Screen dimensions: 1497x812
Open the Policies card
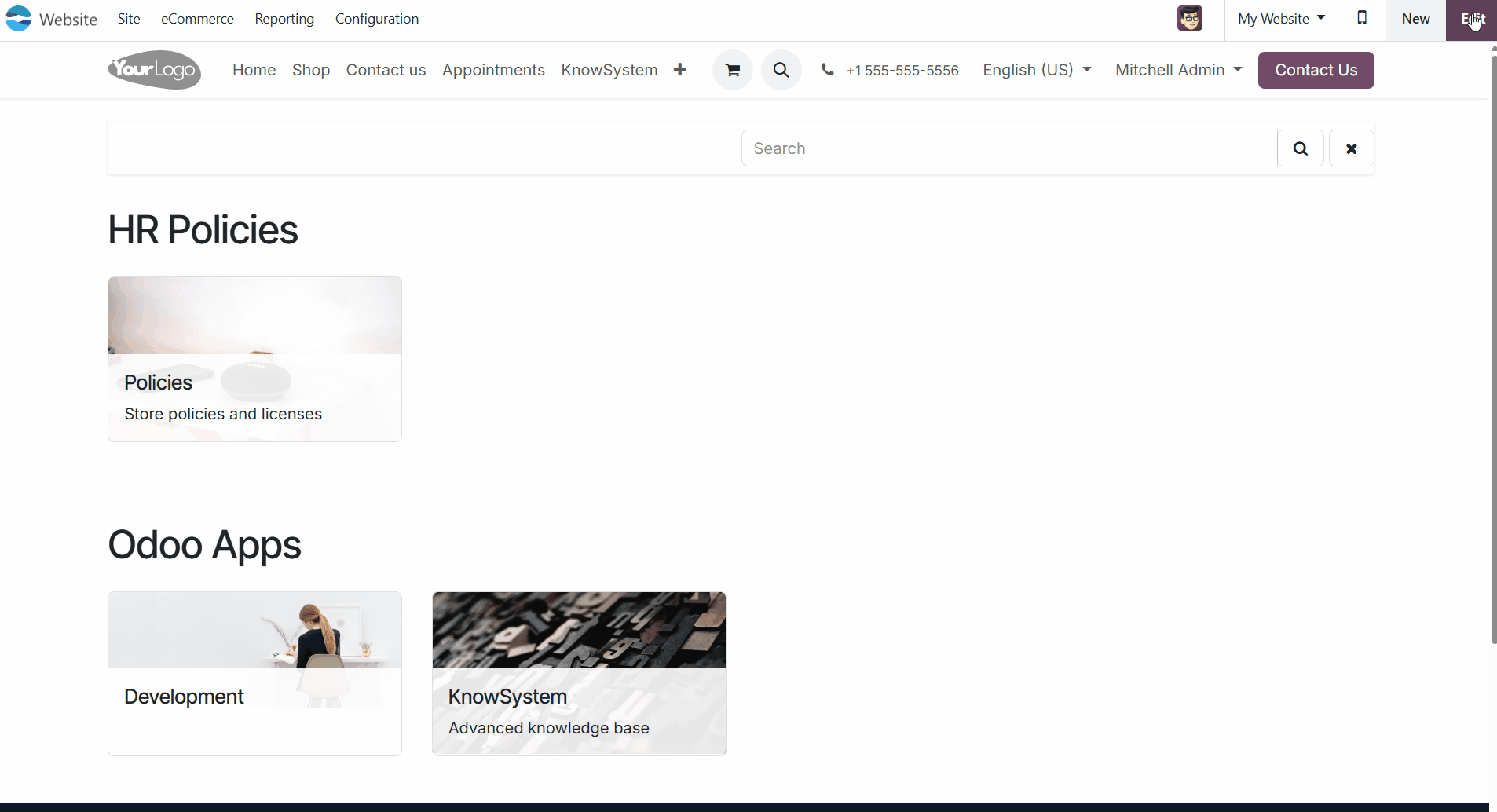tap(254, 359)
